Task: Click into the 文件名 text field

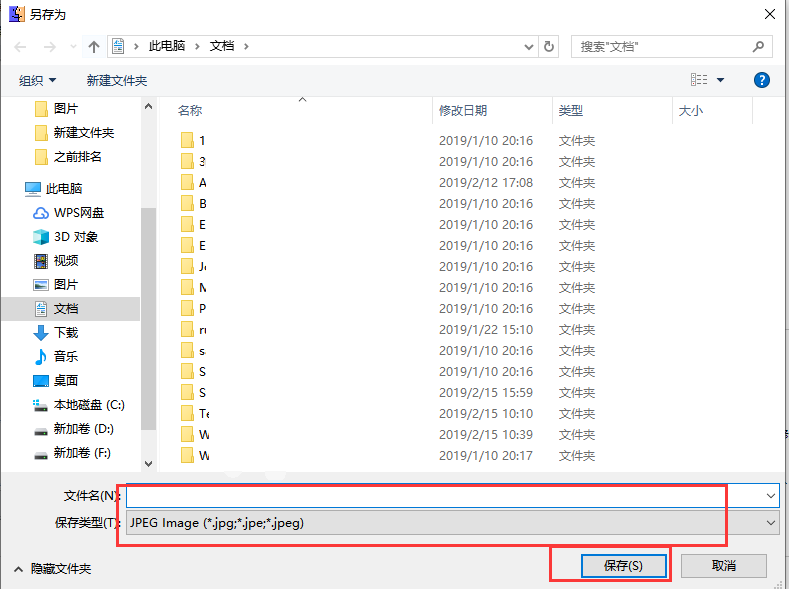Action: 440,496
